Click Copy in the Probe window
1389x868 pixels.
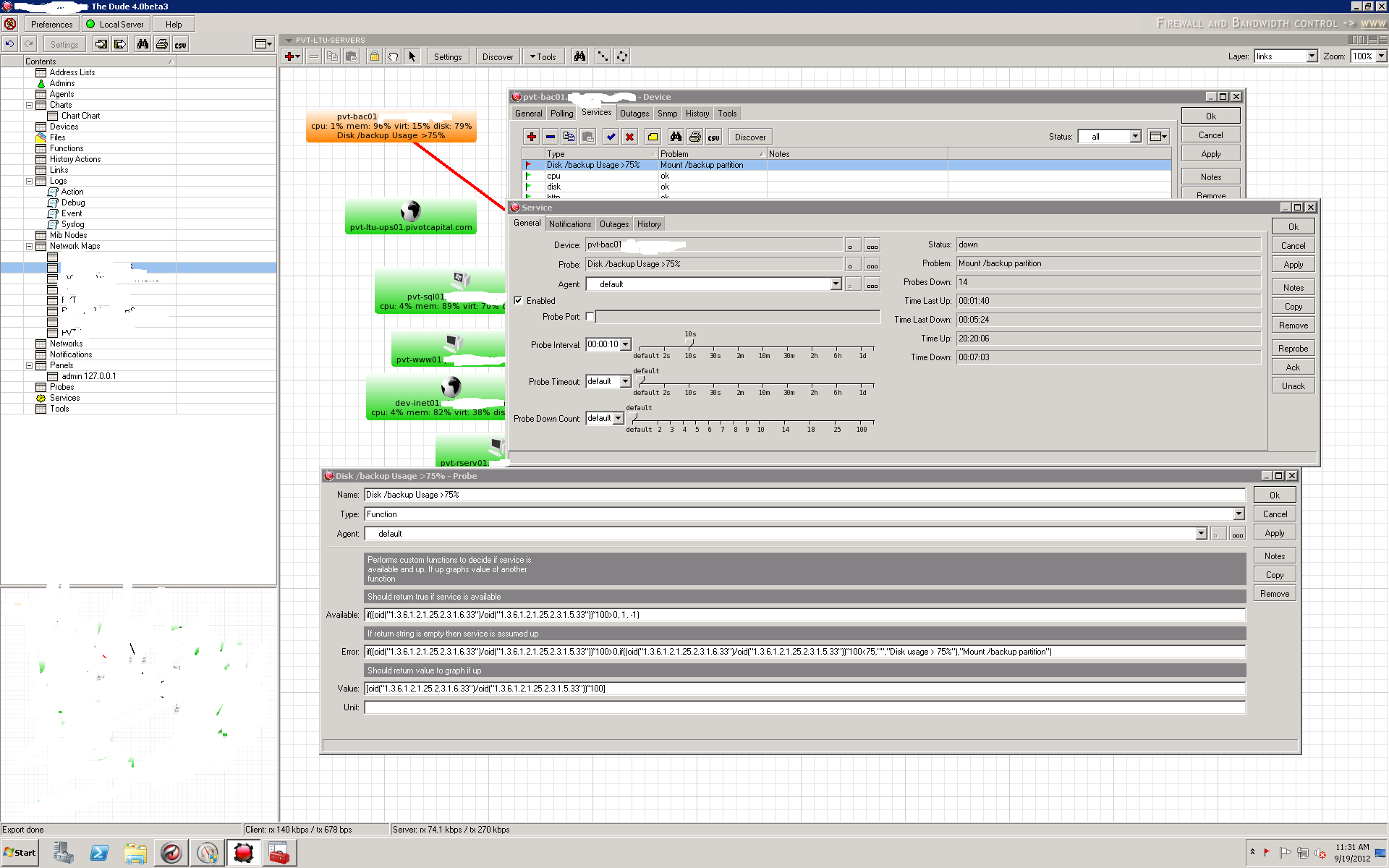click(x=1275, y=575)
